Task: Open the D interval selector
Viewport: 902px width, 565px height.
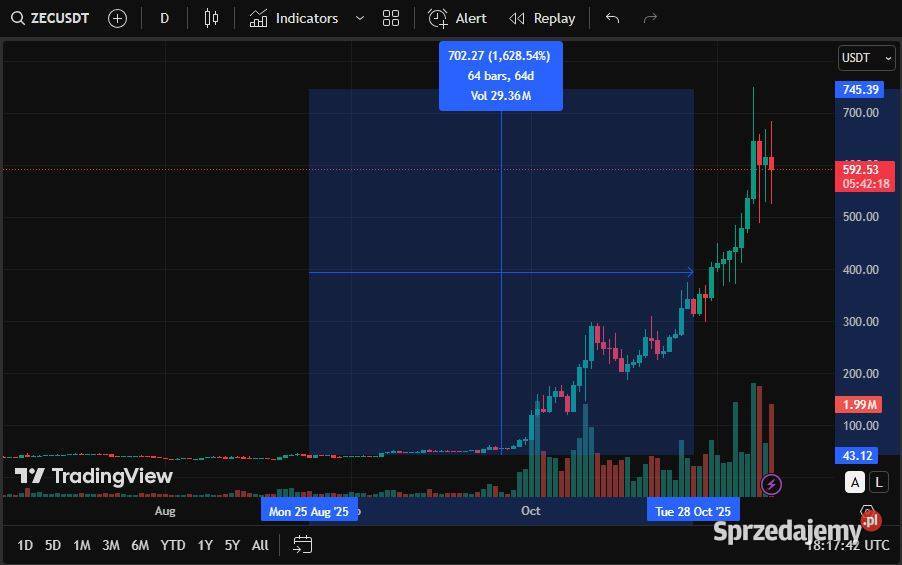Action: pos(165,18)
